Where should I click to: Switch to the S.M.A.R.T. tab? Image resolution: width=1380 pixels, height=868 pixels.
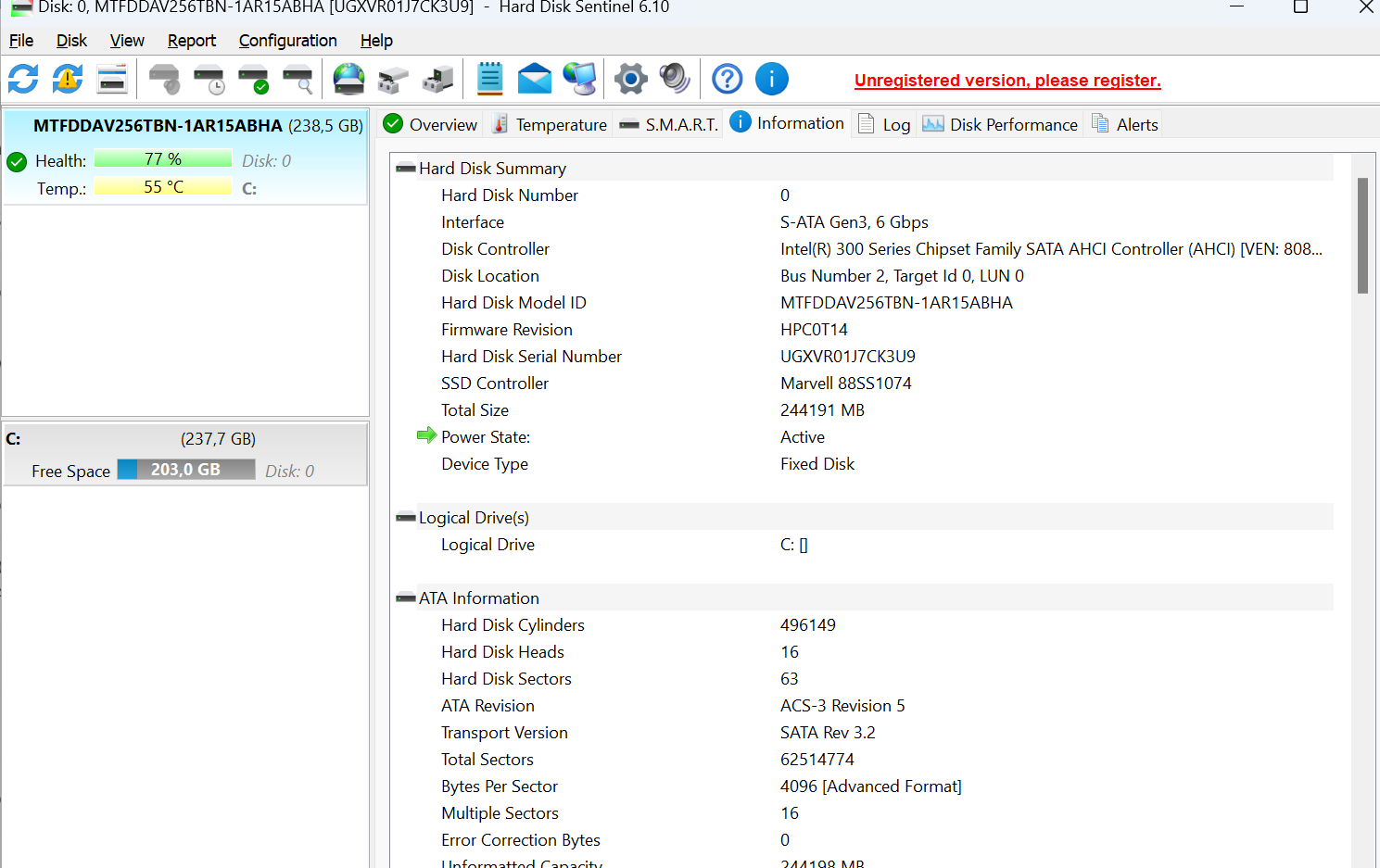point(669,125)
